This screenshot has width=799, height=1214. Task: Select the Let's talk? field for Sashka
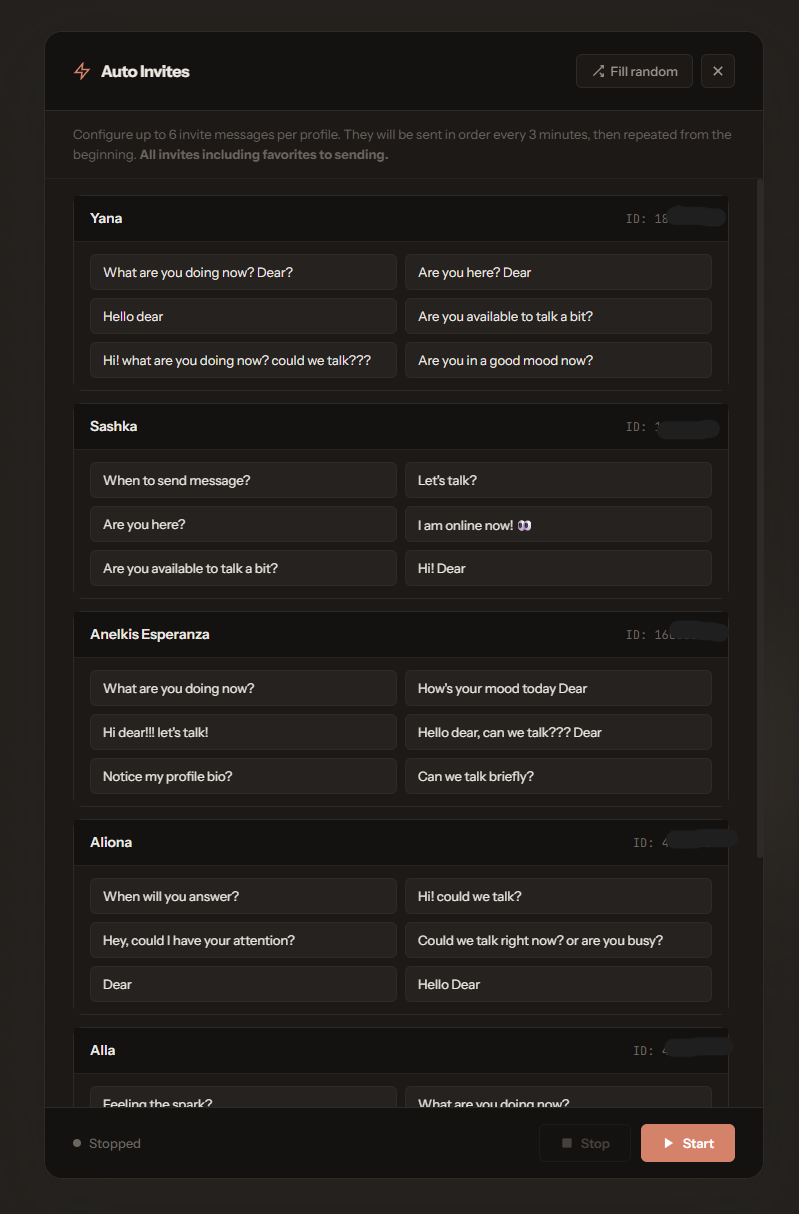click(x=558, y=480)
